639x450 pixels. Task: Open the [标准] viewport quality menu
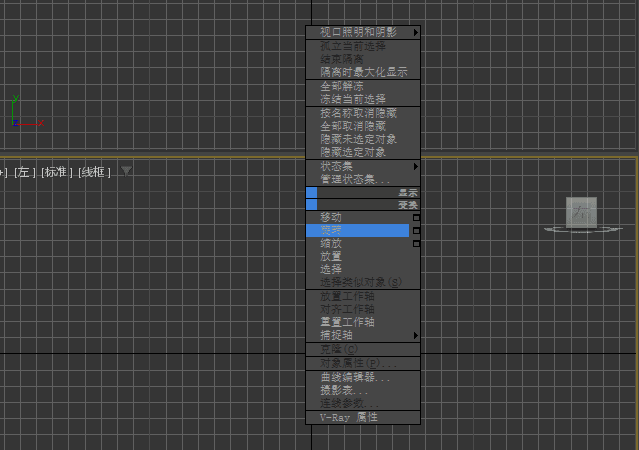click(57, 172)
